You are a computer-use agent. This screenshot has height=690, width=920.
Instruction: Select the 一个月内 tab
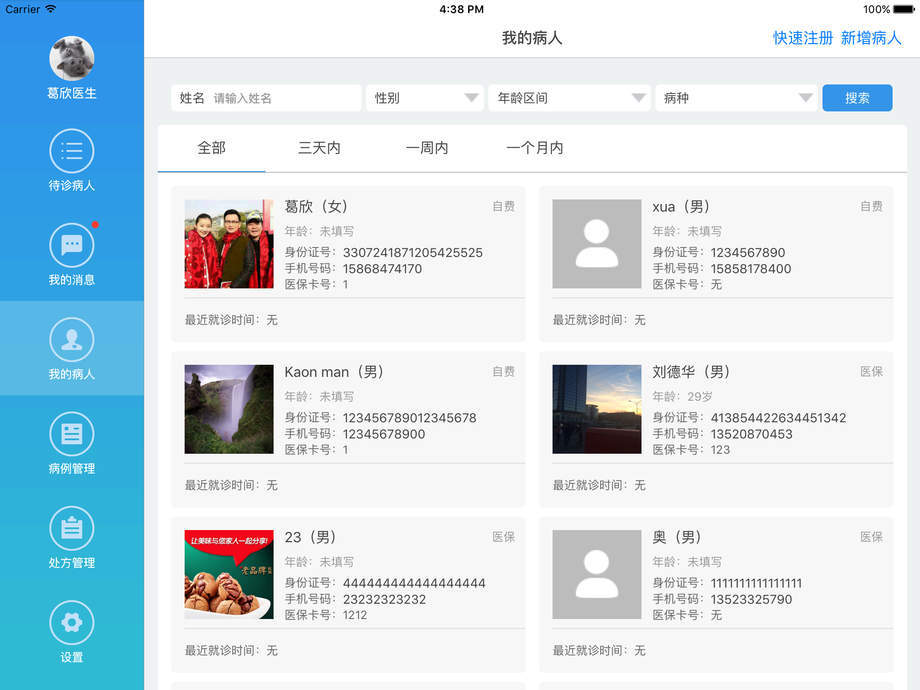(535, 148)
